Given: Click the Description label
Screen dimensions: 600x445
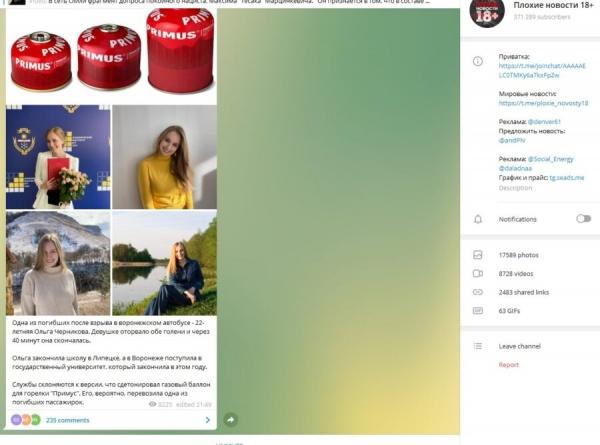Looking at the screenshot, I should click(x=515, y=188).
